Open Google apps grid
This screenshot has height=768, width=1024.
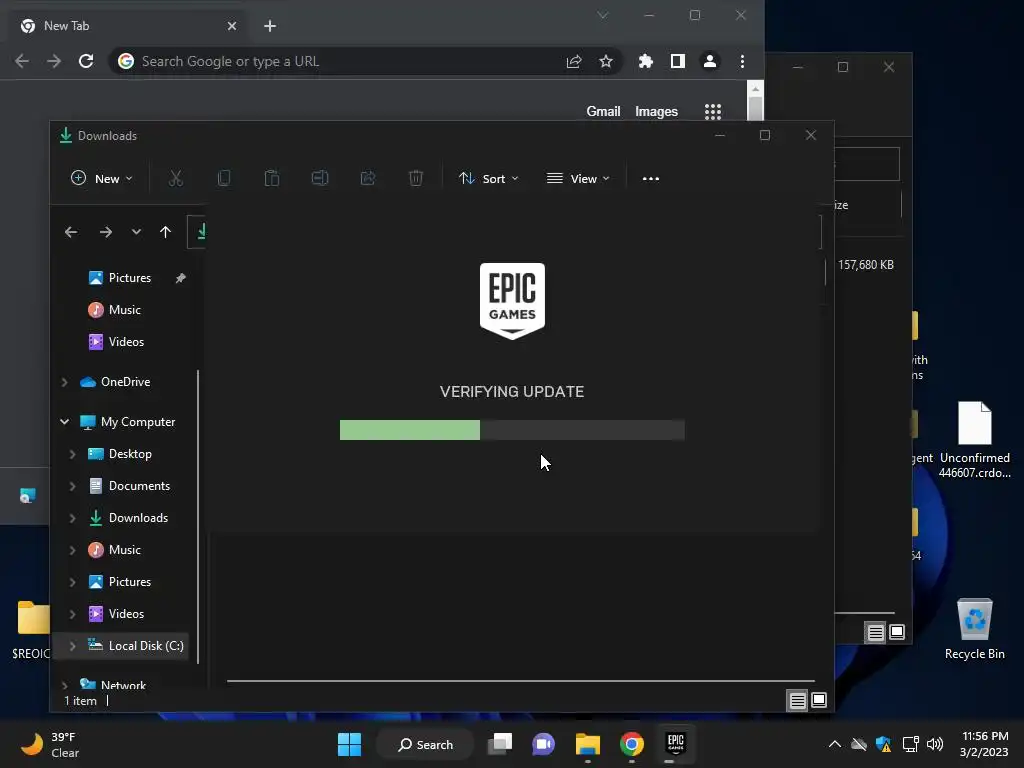point(713,112)
